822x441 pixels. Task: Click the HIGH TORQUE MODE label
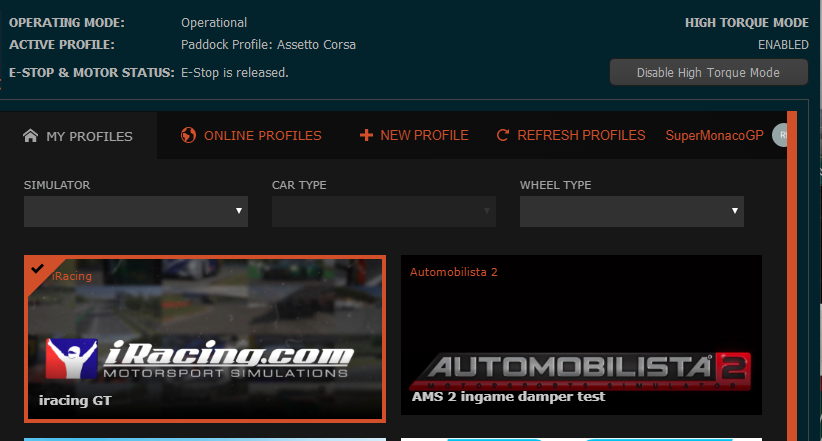(747, 23)
